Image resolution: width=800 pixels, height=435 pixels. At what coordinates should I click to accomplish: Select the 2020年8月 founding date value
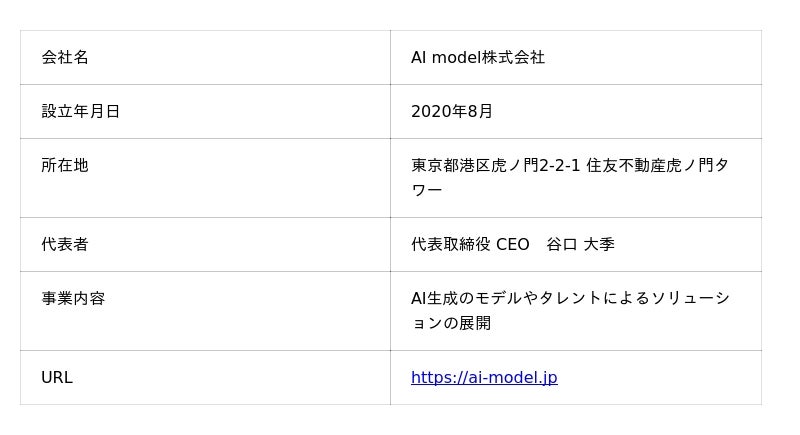[x=452, y=112]
